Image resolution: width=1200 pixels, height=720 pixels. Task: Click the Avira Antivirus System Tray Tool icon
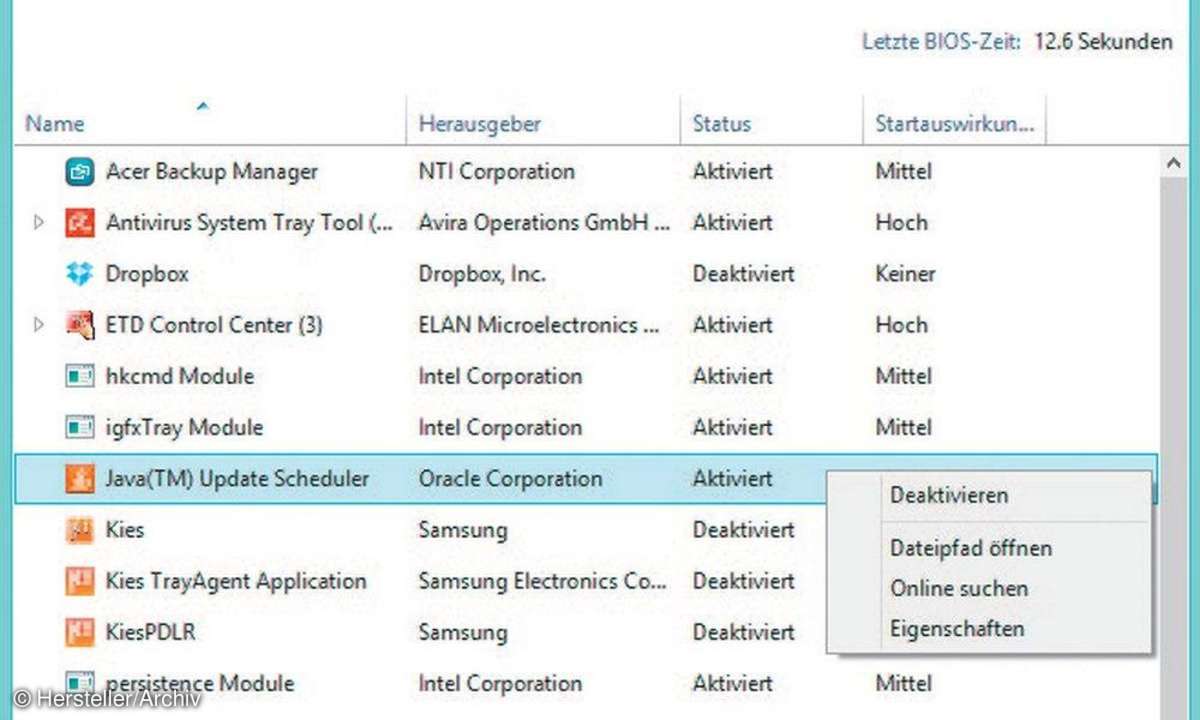(x=79, y=223)
